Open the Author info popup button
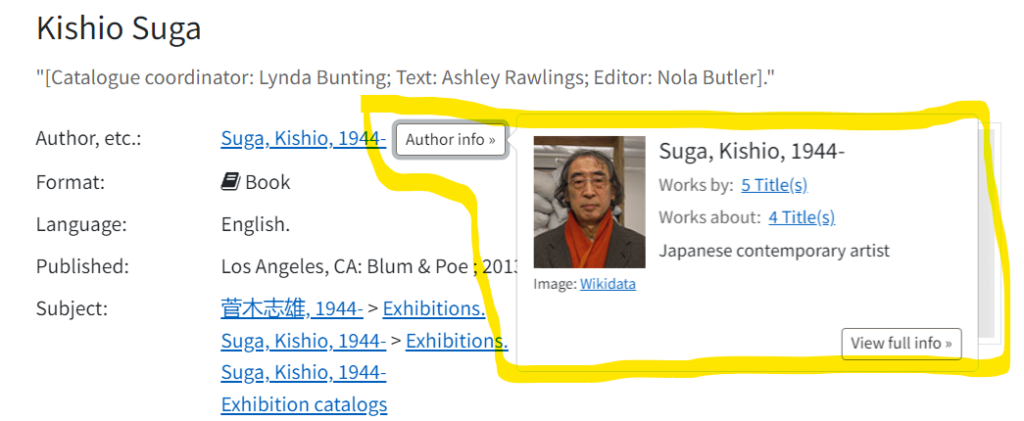1024x421 pixels. point(451,140)
